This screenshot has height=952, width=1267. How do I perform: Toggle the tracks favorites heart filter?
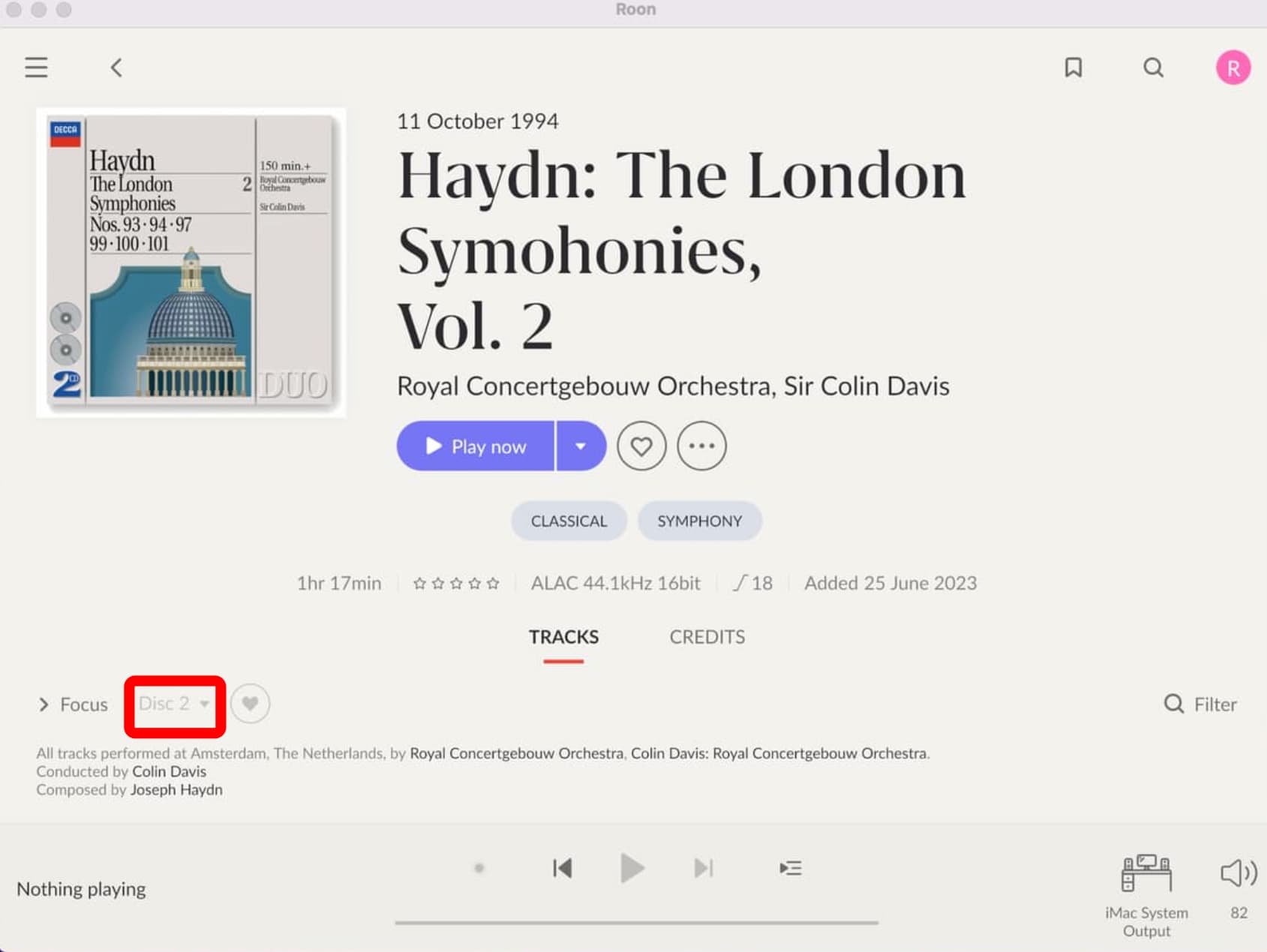(250, 704)
